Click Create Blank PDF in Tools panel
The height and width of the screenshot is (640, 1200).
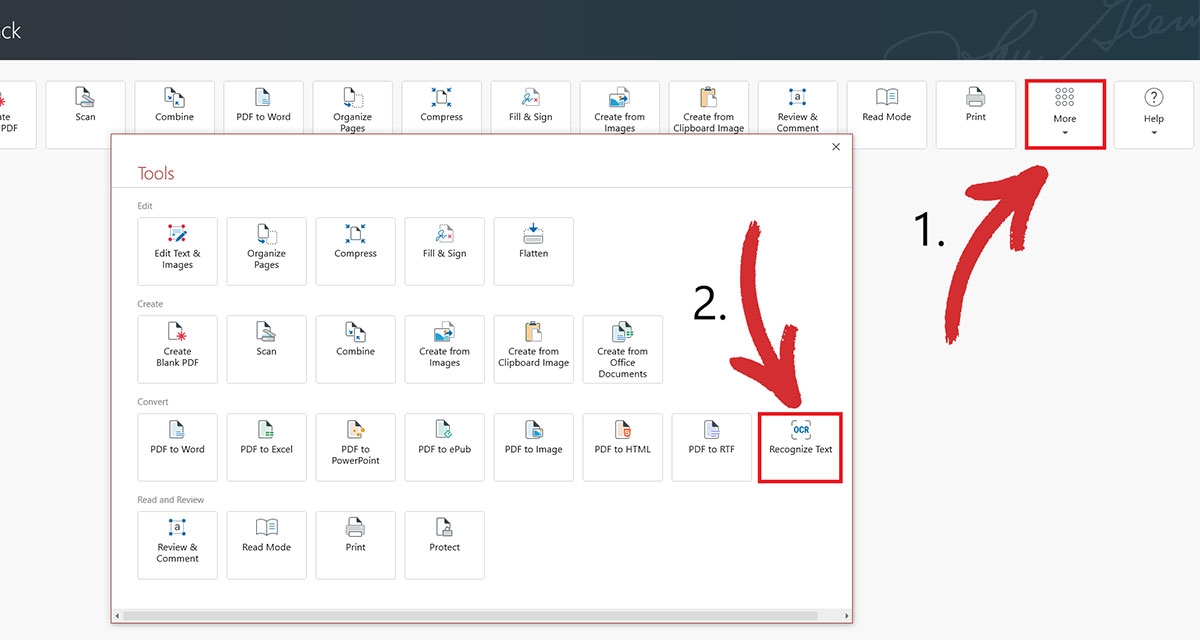click(x=177, y=349)
